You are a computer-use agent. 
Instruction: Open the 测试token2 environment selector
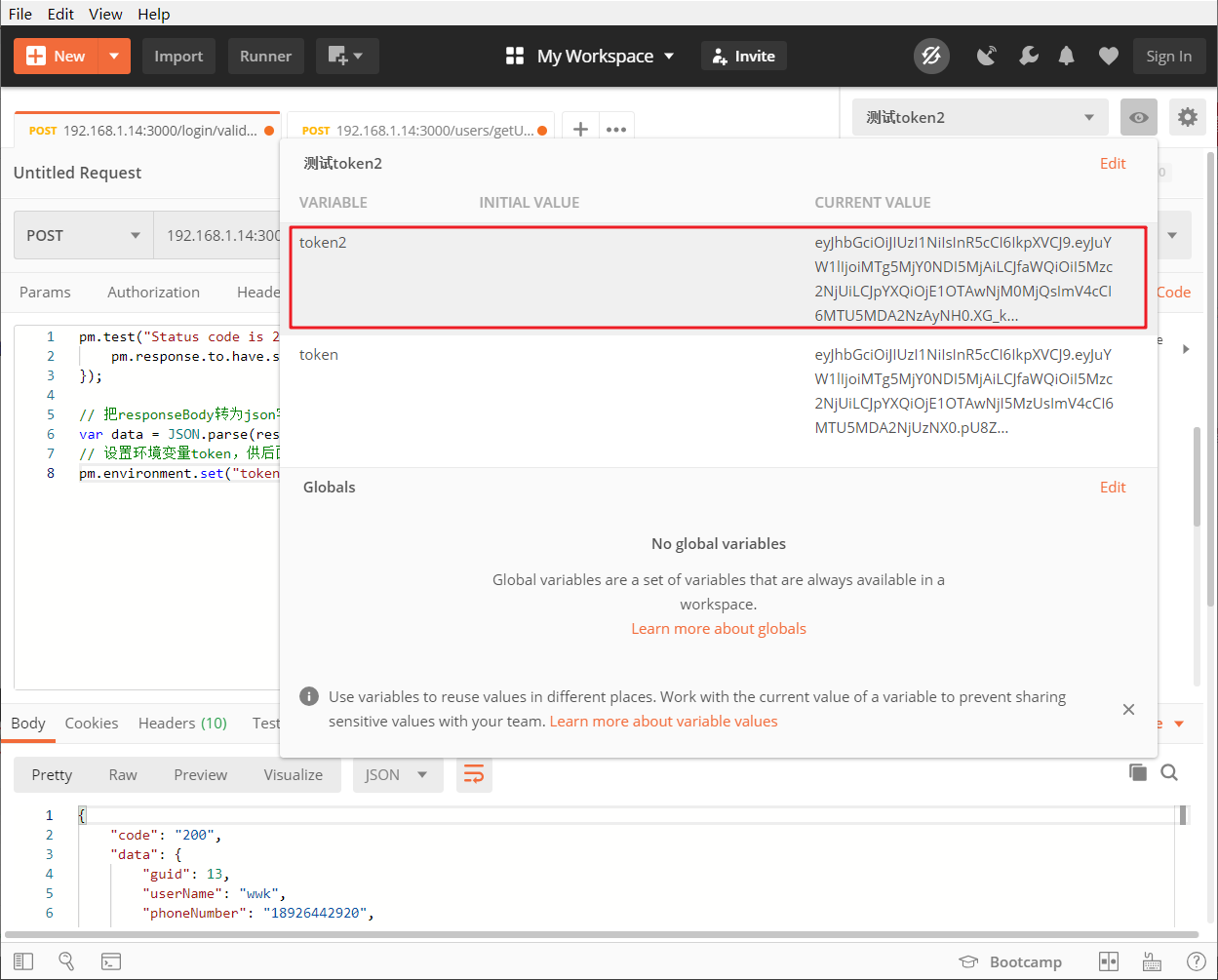pos(980,117)
